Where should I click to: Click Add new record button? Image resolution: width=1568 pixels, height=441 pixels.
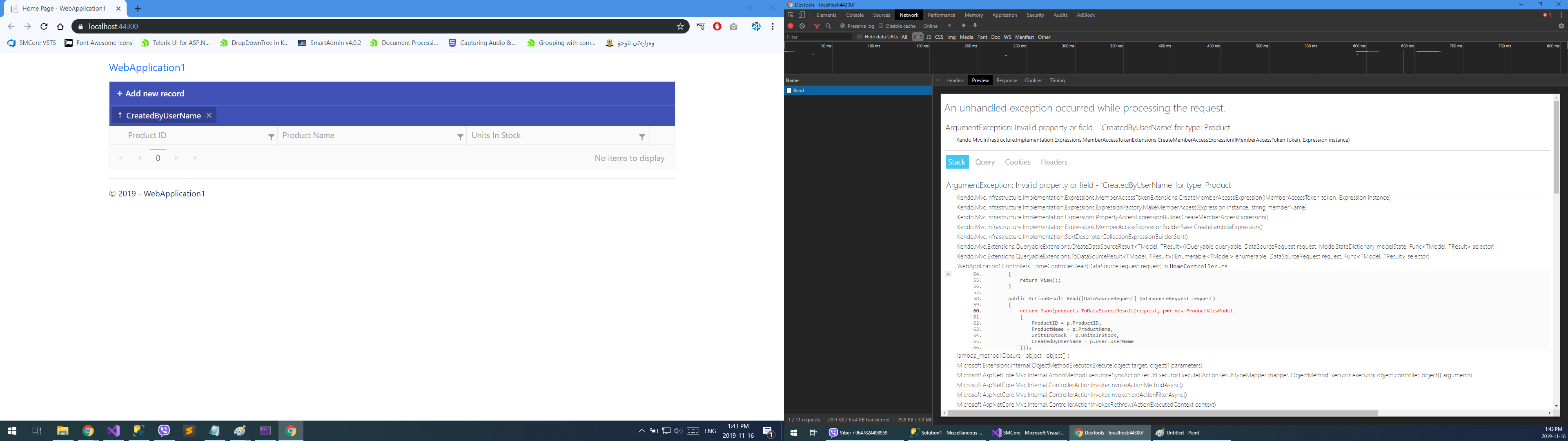click(150, 93)
